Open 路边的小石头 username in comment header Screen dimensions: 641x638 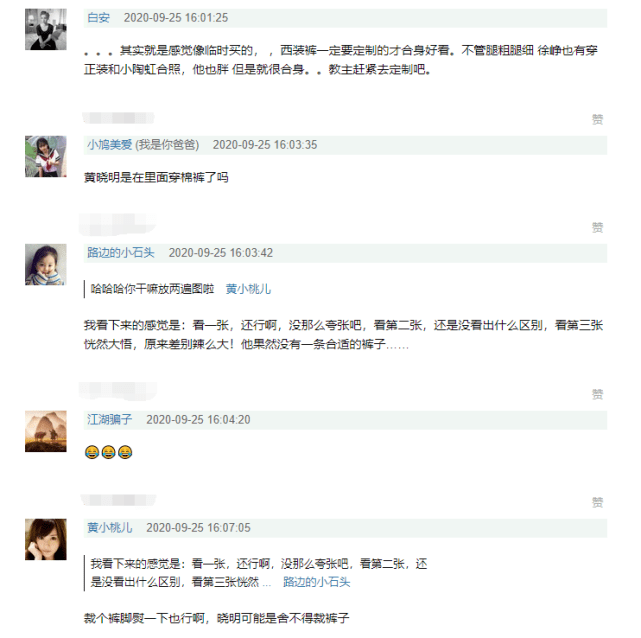(x=121, y=253)
